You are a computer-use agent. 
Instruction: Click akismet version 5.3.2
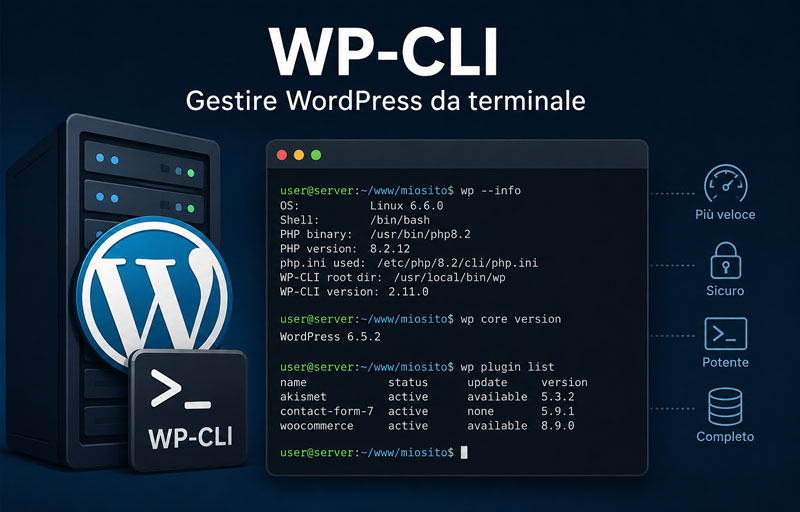558,397
